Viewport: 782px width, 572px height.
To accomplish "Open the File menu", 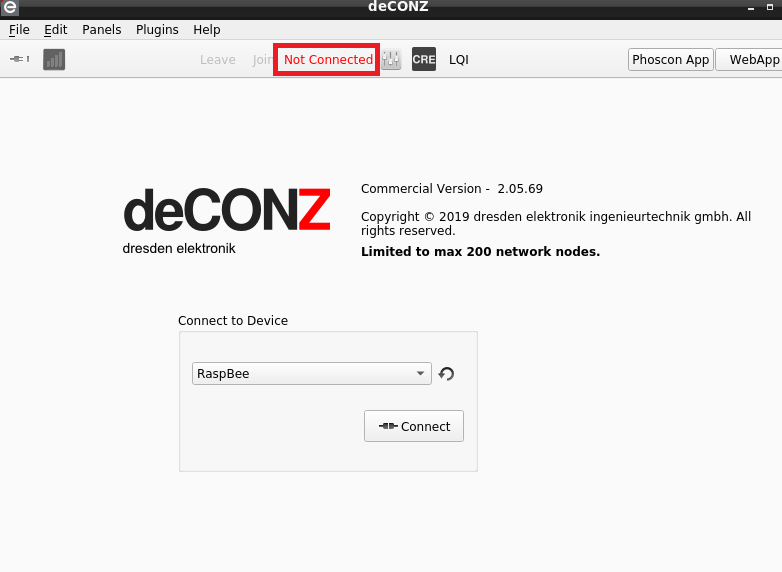I will coord(19,30).
